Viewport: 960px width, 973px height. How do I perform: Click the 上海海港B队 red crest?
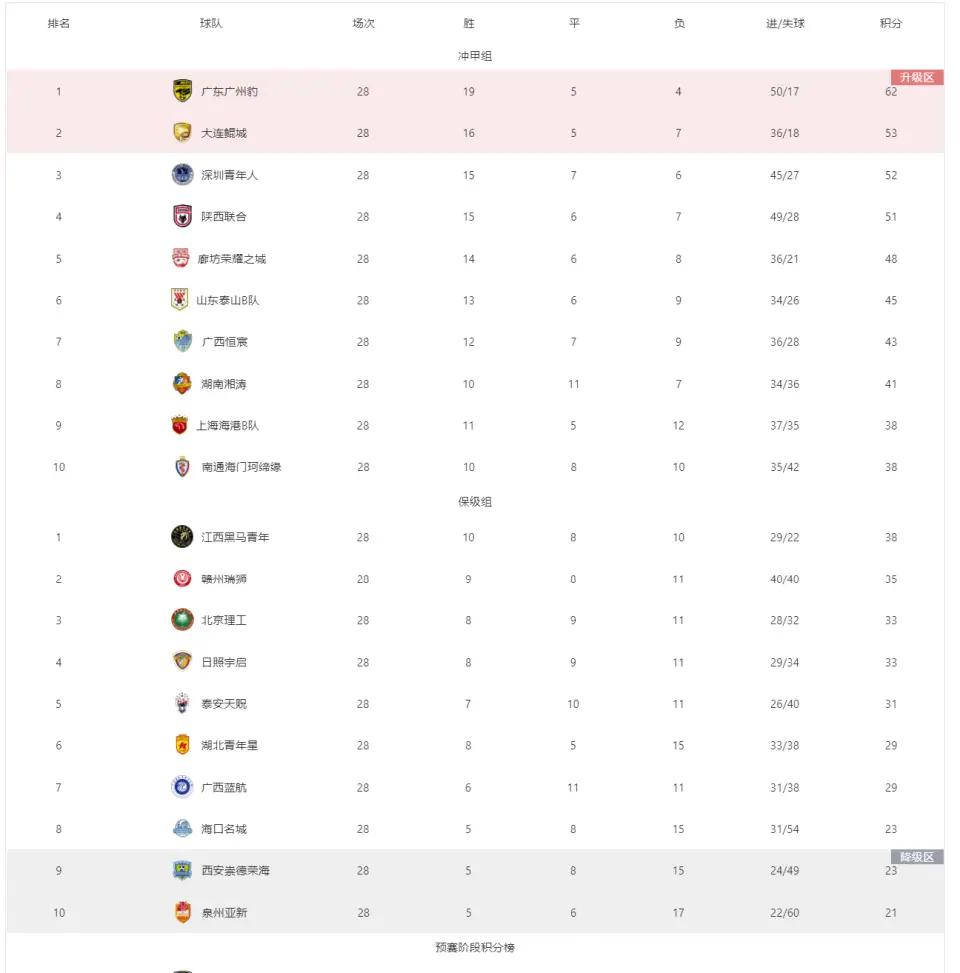click(x=179, y=425)
